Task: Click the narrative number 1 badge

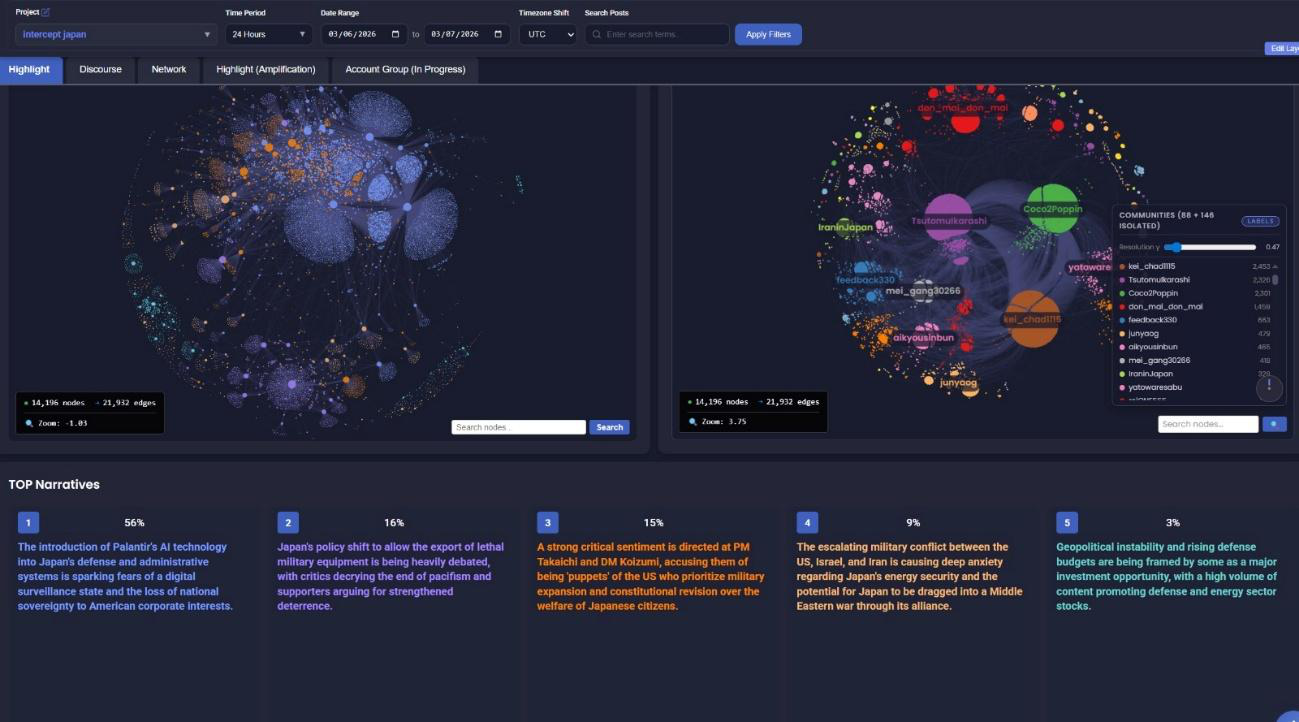Action: tap(28, 522)
